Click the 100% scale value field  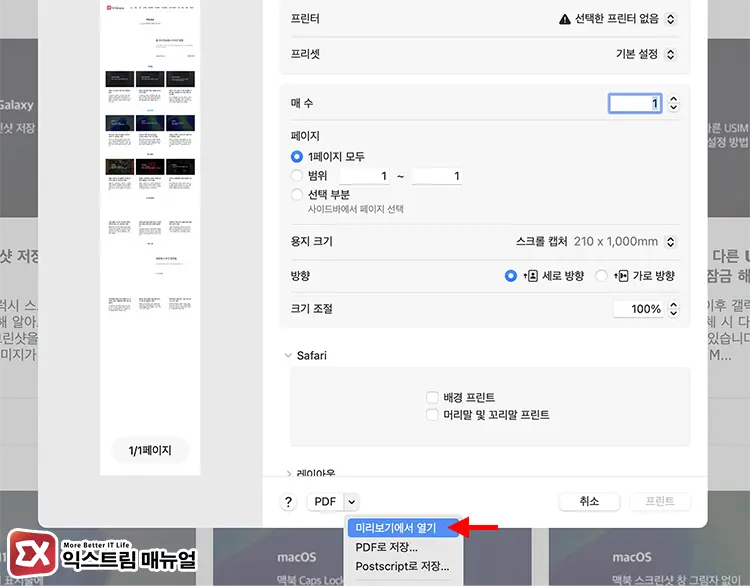coord(639,309)
